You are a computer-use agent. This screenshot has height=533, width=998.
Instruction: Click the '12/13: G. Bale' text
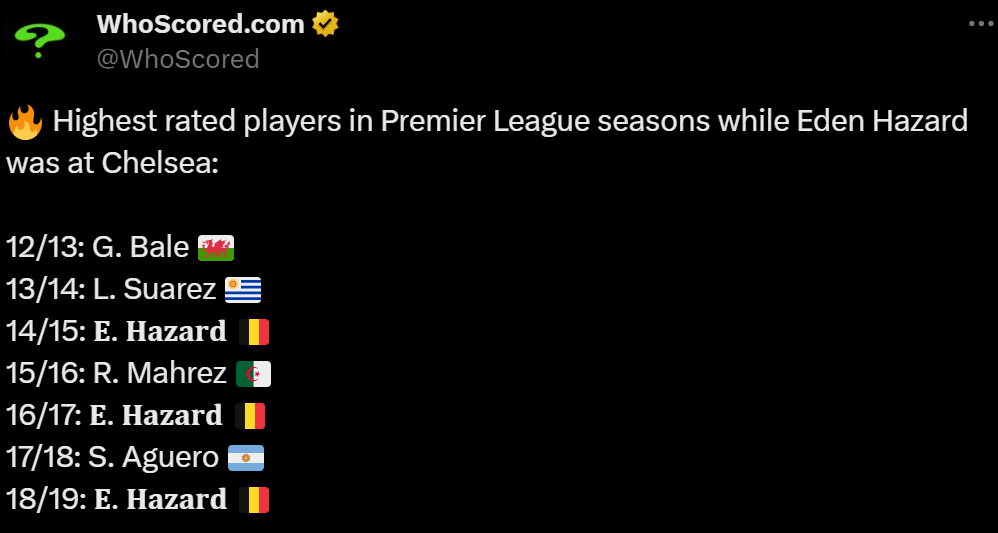pos(97,247)
